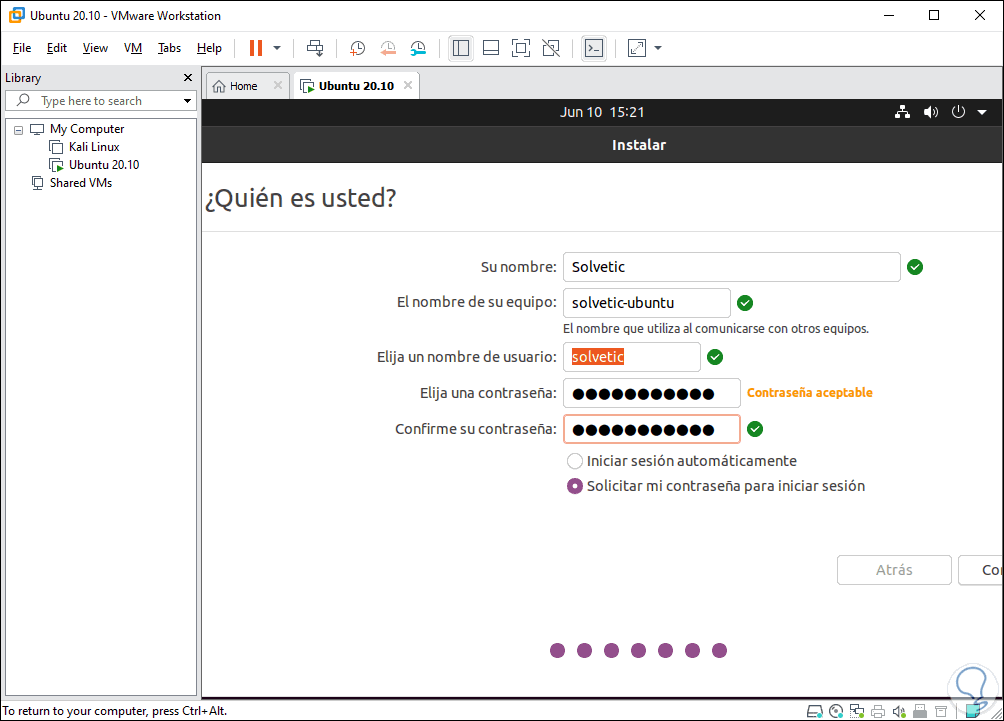Open the library search dropdown arrow
1004x721 pixels.
coord(188,101)
